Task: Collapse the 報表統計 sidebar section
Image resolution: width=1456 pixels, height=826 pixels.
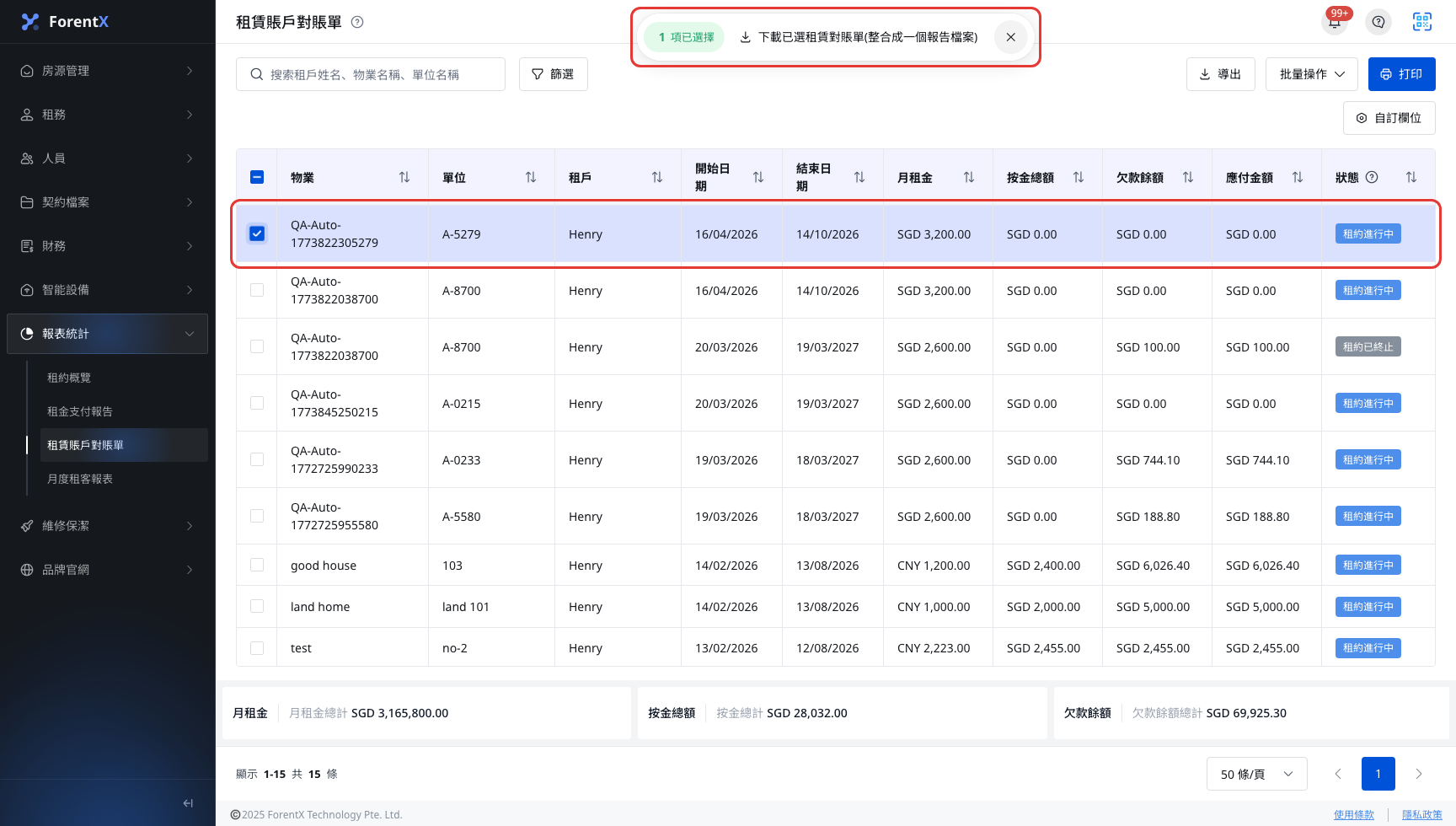Action: tap(107, 334)
